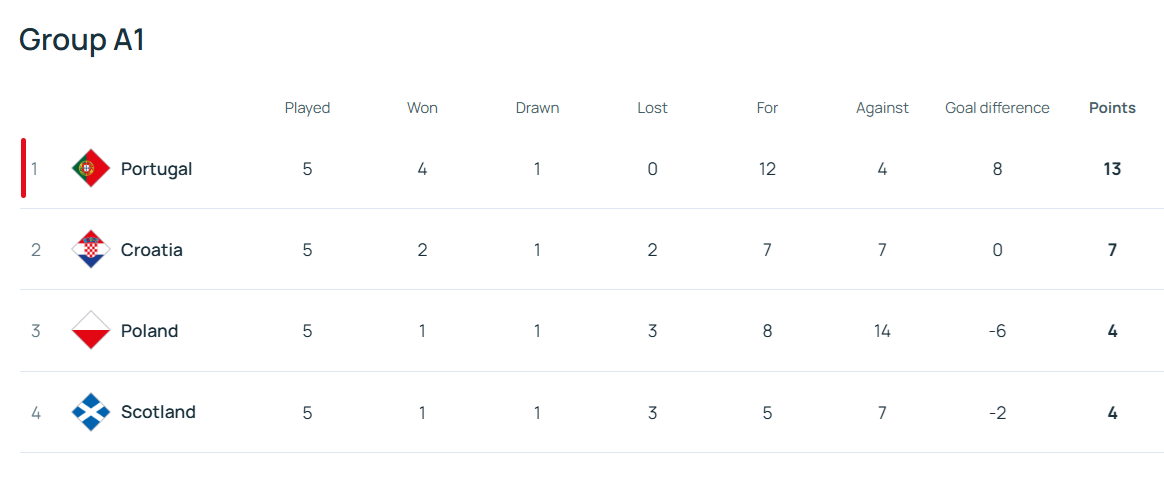Screen dimensions: 1164x481
Task: Select the Poland team name
Action: 149,331
